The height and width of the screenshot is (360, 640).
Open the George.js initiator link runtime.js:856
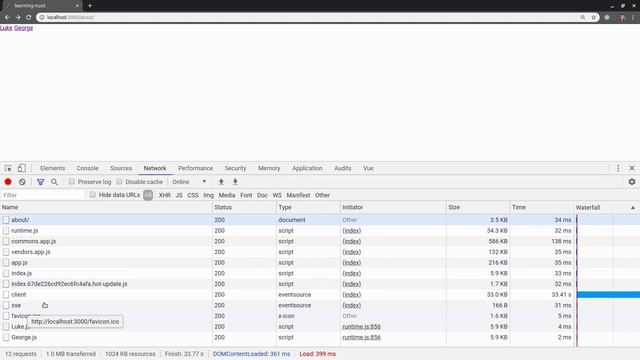pyautogui.click(x=362, y=337)
